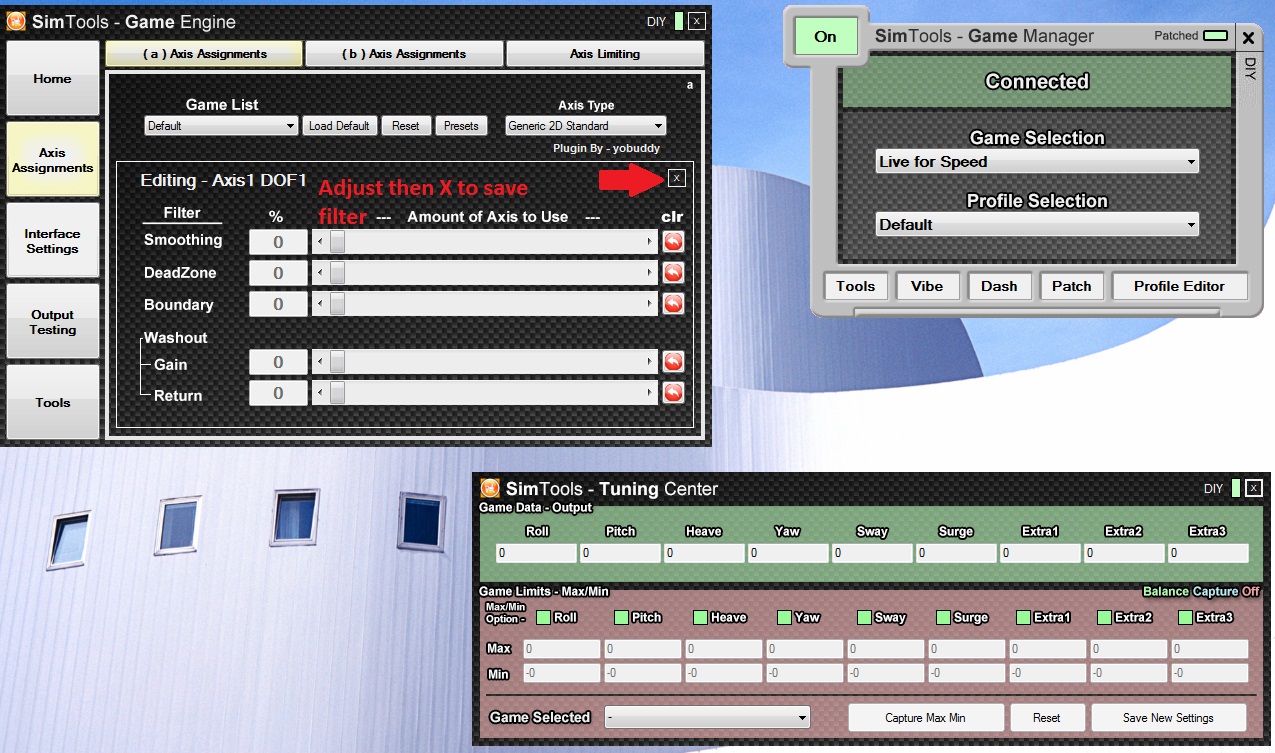Screen dimensions: 1275x753
Task: Click the green Patched indicator in Game Manager
Action: (x=1215, y=36)
